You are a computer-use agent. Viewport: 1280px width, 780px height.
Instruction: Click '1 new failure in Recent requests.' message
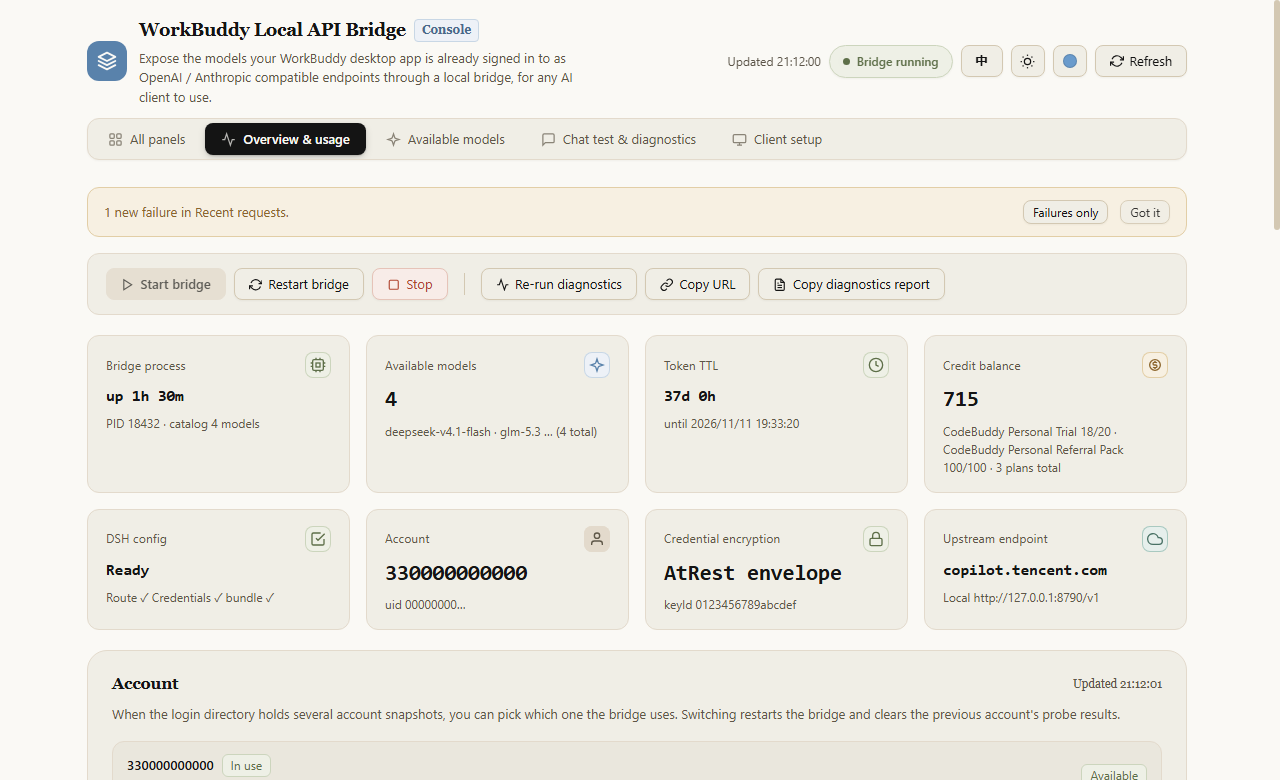pos(197,212)
